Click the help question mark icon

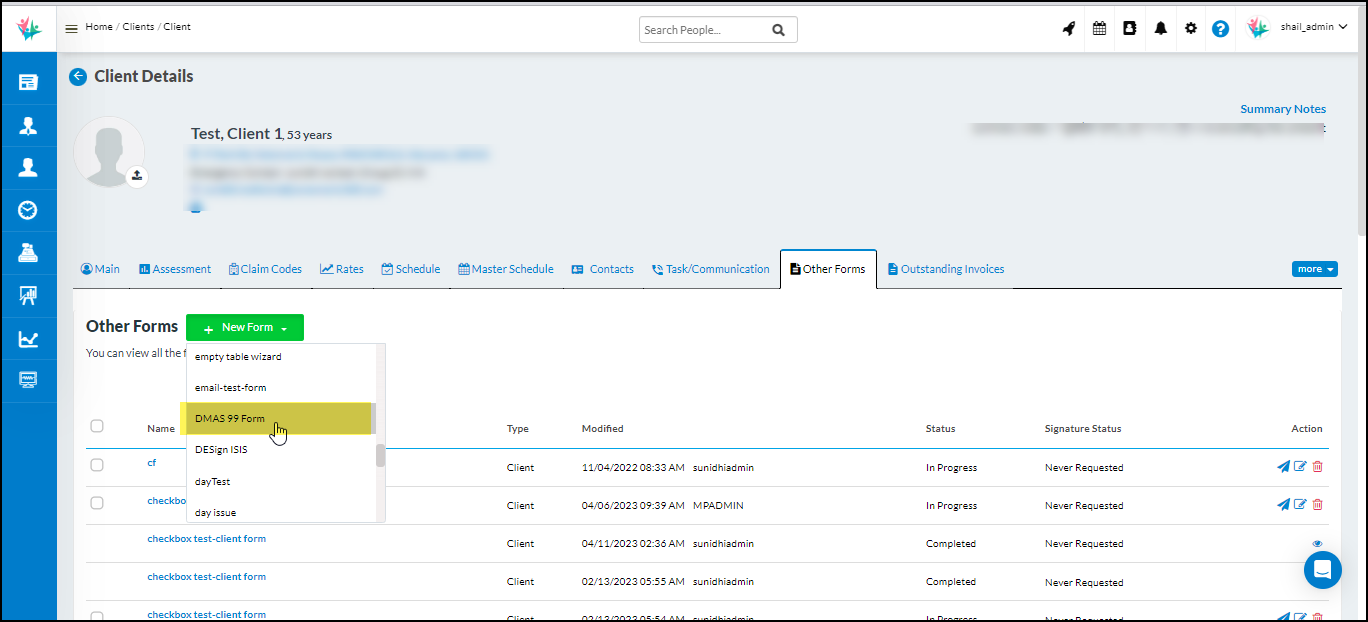point(1220,28)
